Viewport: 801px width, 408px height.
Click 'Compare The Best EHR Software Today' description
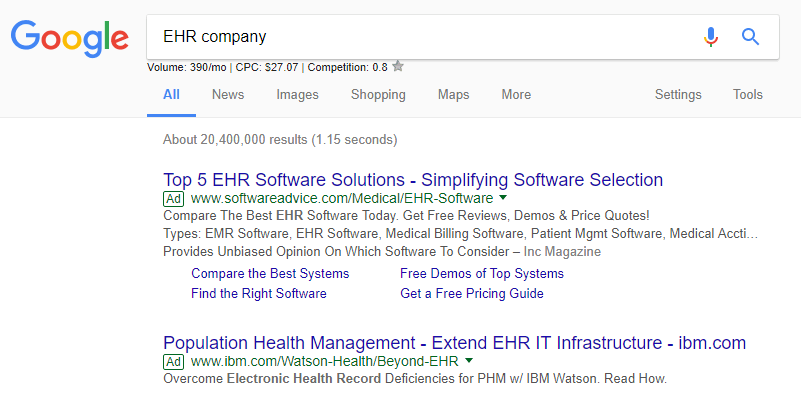[406, 215]
